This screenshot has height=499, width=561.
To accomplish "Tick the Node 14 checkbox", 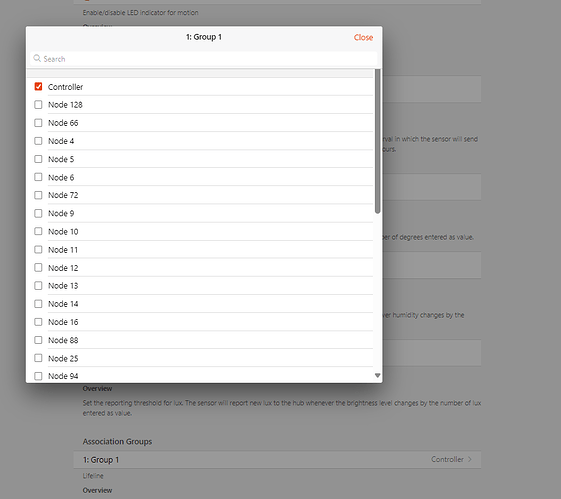I will point(38,304).
